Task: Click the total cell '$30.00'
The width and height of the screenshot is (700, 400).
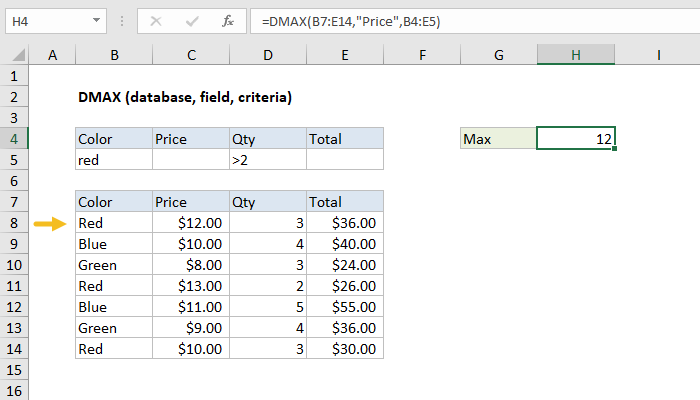Action: [x=345, y=349]
